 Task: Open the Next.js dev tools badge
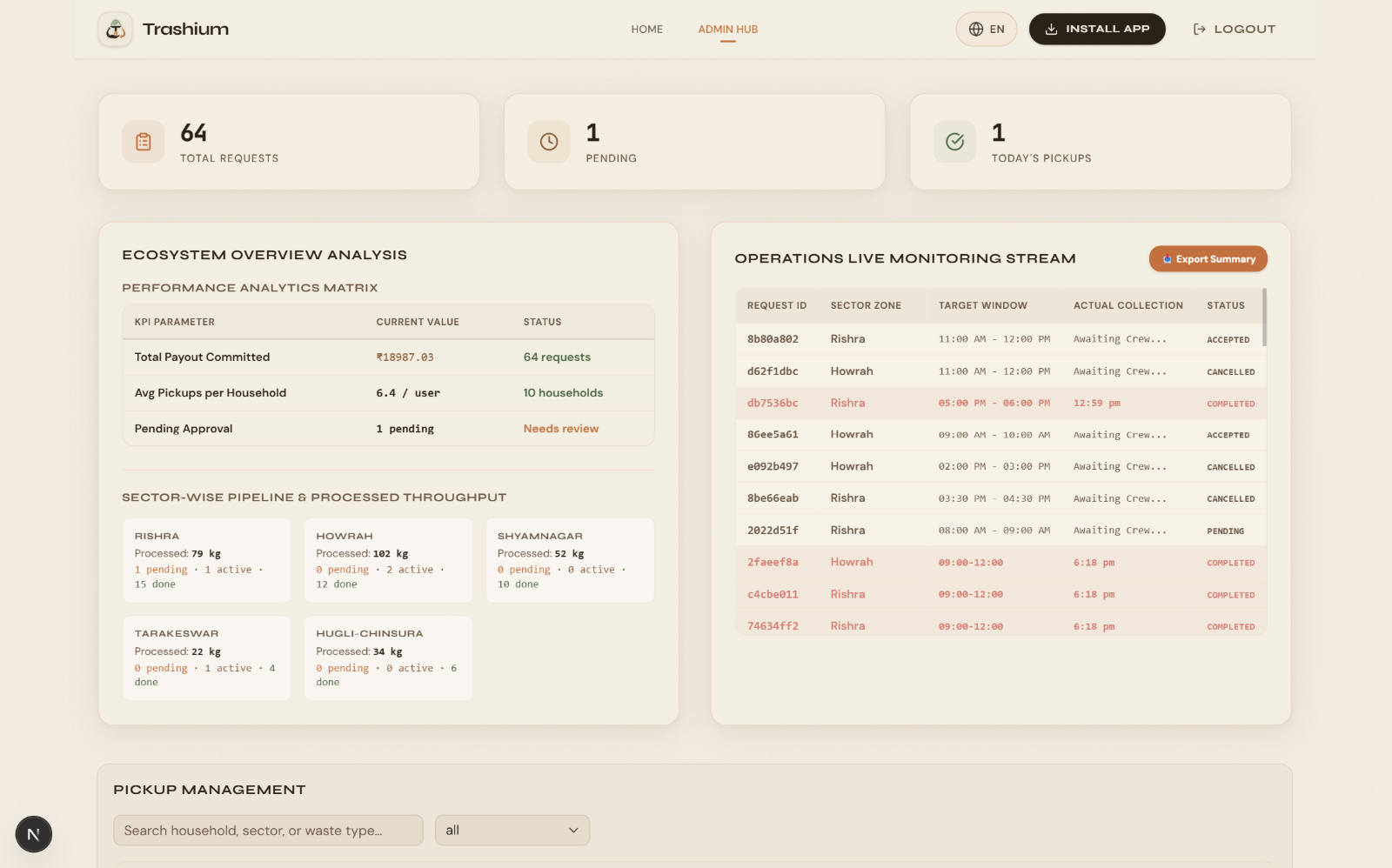point(34,834)
